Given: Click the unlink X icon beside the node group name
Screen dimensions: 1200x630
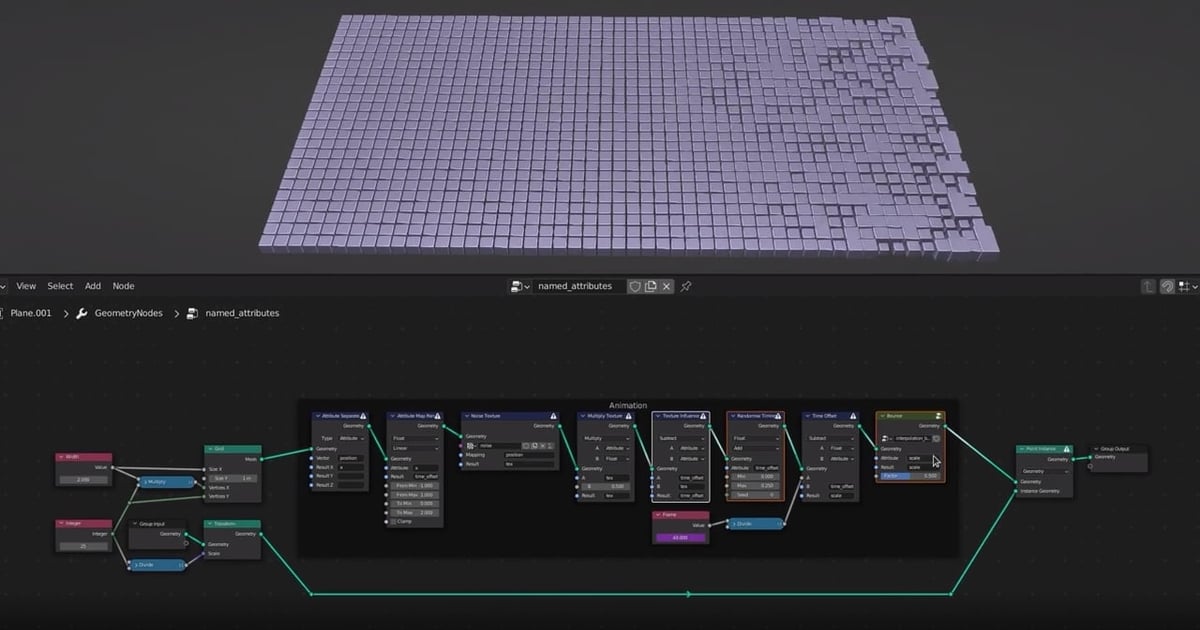Looking at the screenshot, I should [x=666, y=286].
